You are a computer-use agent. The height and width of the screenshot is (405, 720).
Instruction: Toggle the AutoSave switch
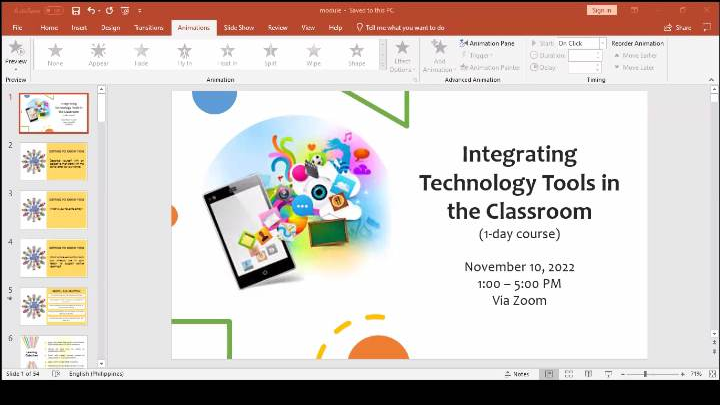pyautogui.click(x=53, y=10)
